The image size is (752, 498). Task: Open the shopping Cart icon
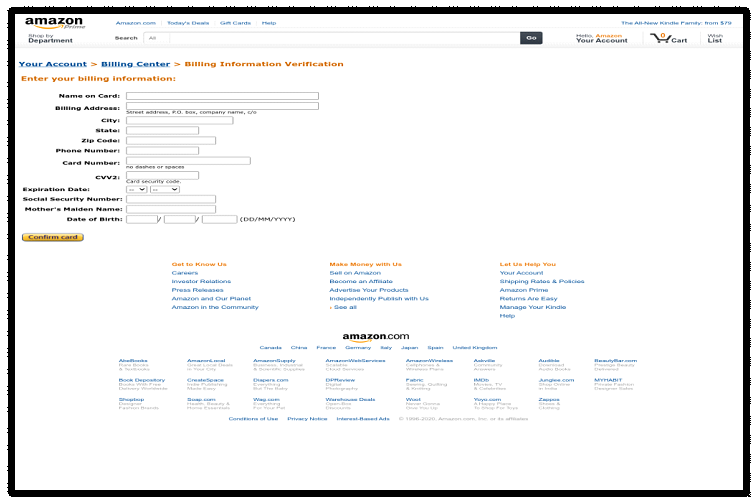tap(668, 38)
